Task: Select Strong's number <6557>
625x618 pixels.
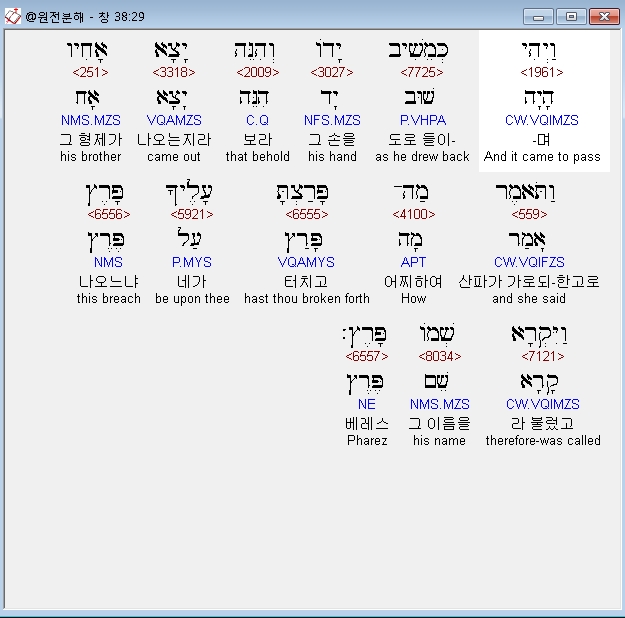Action: (367, 356)
